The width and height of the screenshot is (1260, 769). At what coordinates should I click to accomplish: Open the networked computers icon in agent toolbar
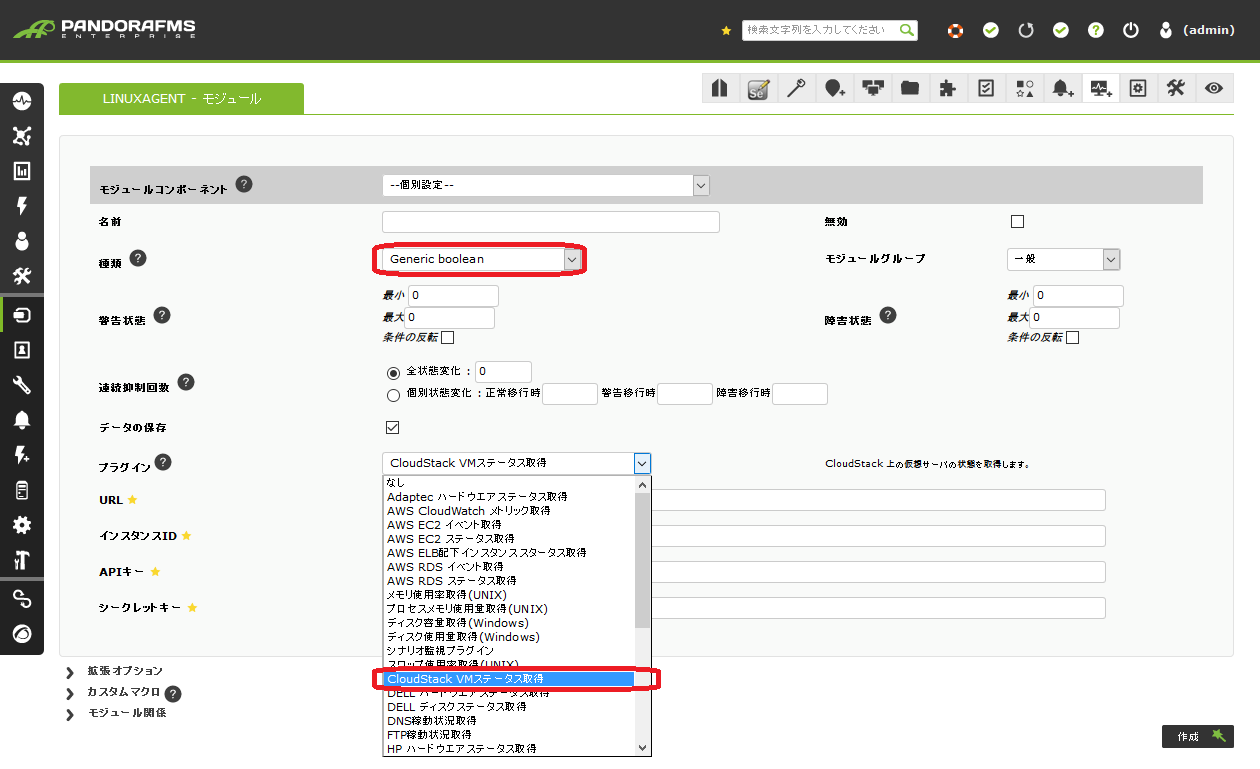click(872, 88)
